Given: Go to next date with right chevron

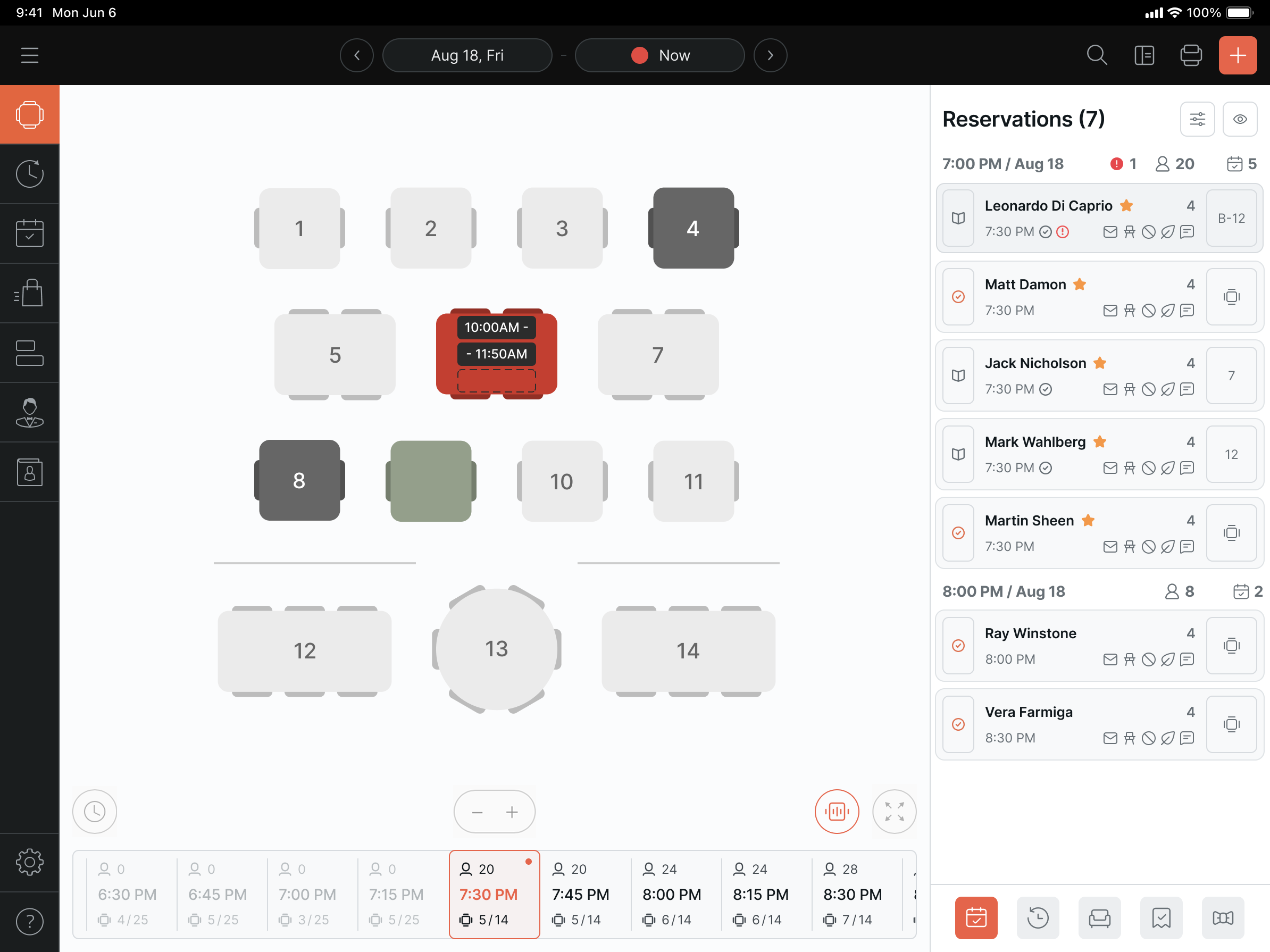Looking at the screenshot, I should click(770, 55).
